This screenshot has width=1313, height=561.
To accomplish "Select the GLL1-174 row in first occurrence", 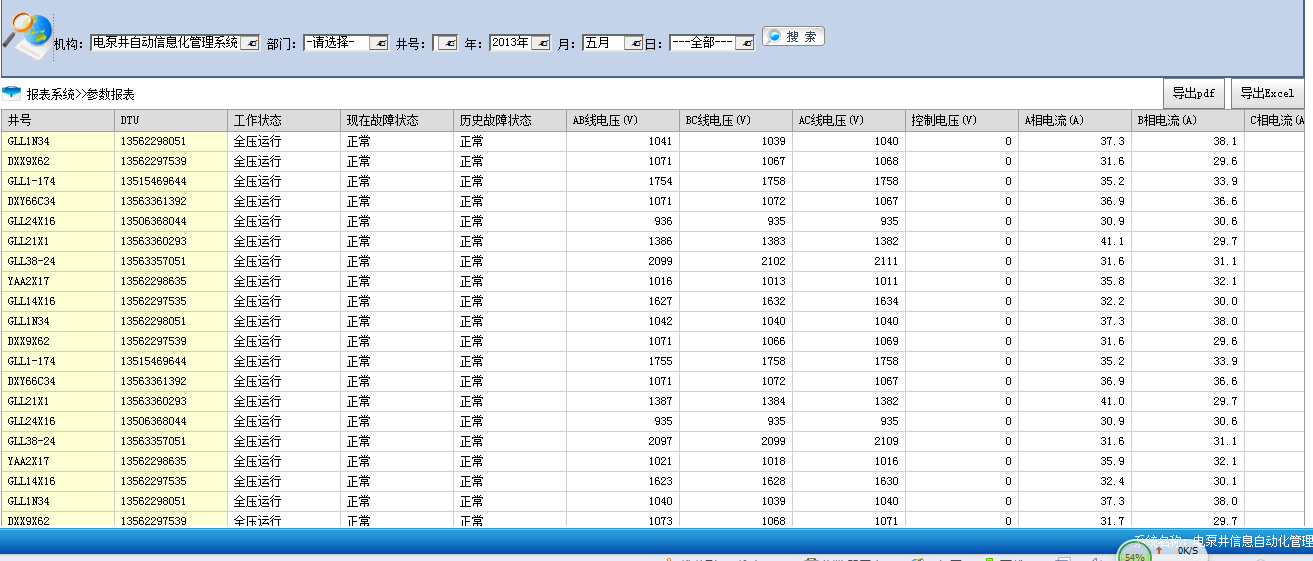I will [x=58, y=181].
